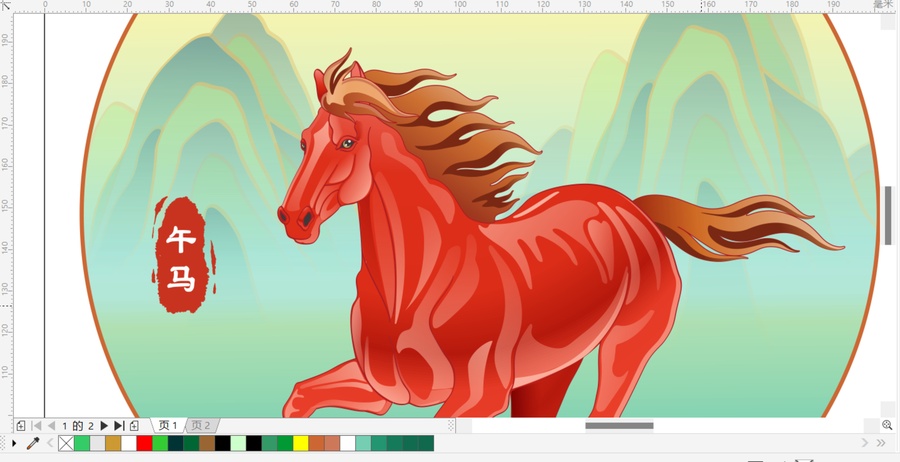
Task: Pick the first green swatch after no-color
Action: point(82,443)
